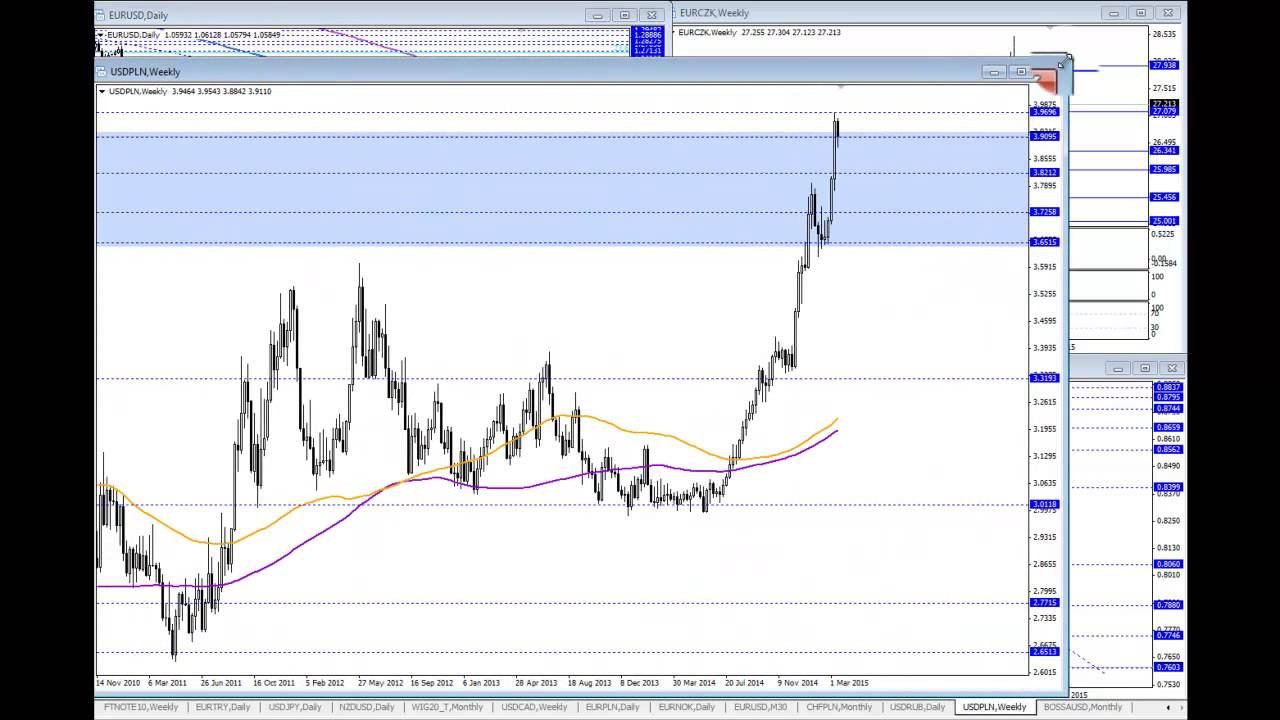This screenshot has height=720, width=1280.
Task: Open the EURTRY,Daily chart tab
Action: tap(223, 707)
